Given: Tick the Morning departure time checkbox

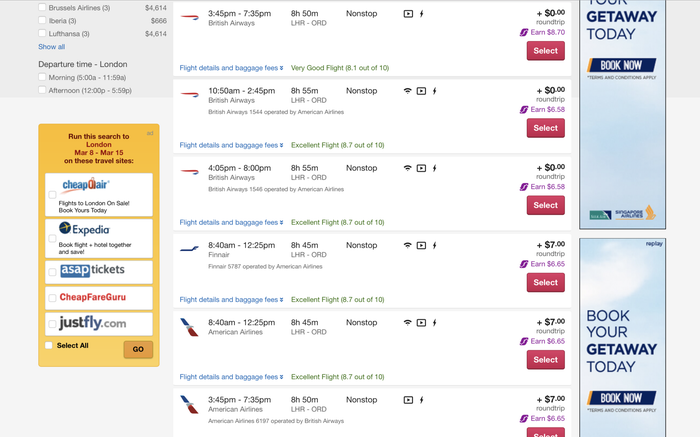Looking at the screenshot, I should click(42, 77).
